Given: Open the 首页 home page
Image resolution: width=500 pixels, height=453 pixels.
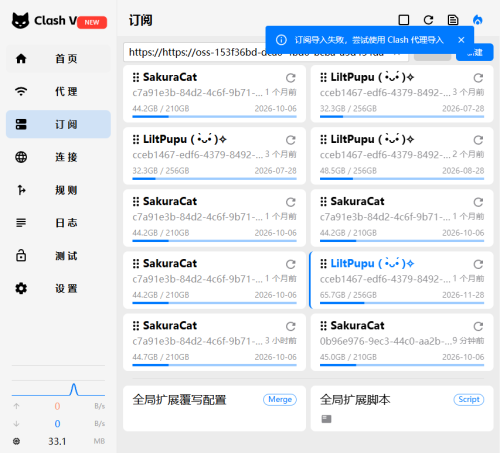Looking at the screenshot, I should click(x=58, y=59).
